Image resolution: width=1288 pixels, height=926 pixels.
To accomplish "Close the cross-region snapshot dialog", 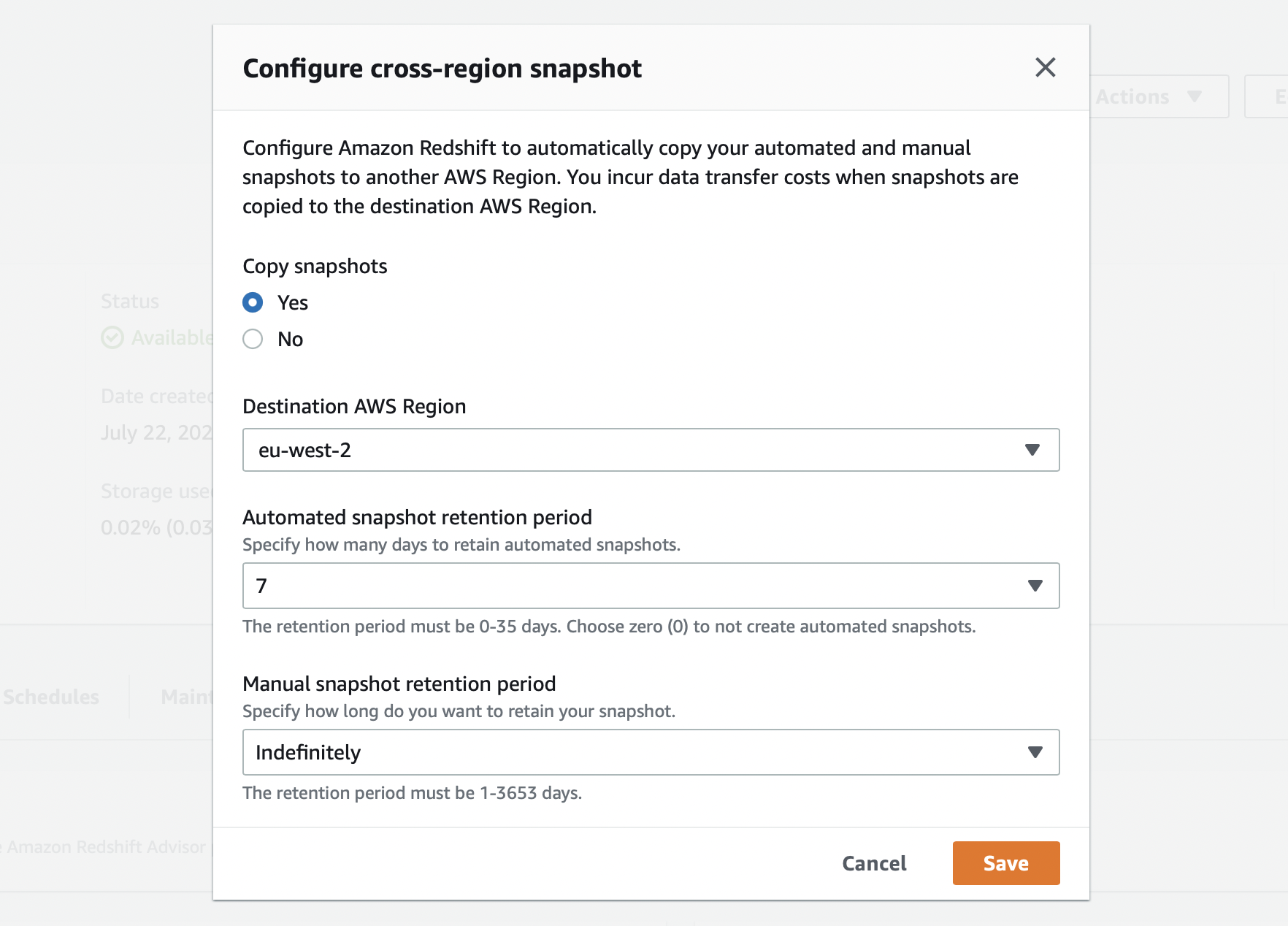I will coord(1046,67).
